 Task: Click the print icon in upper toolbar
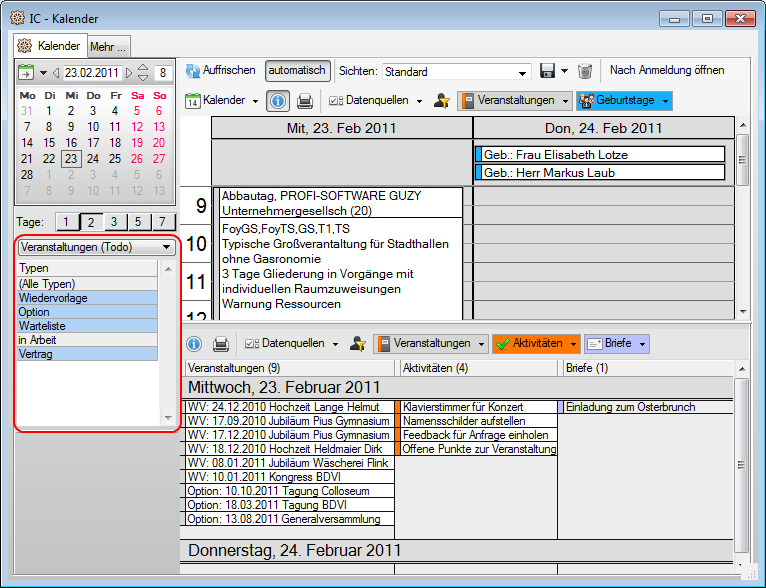pos(305,101)
